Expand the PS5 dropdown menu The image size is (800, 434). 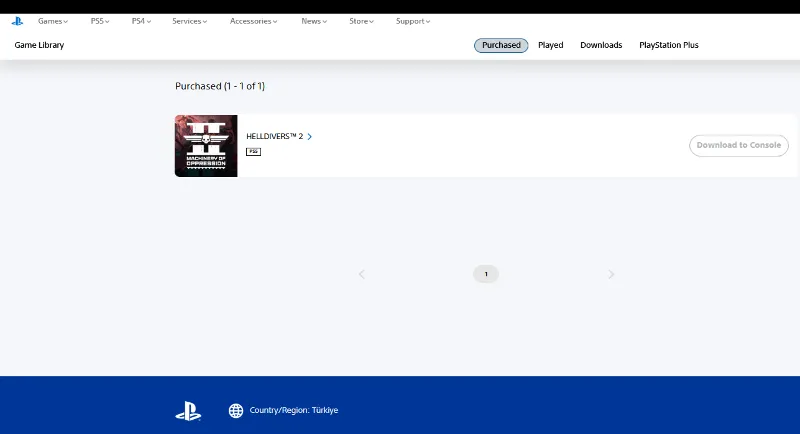pos(100,21)
